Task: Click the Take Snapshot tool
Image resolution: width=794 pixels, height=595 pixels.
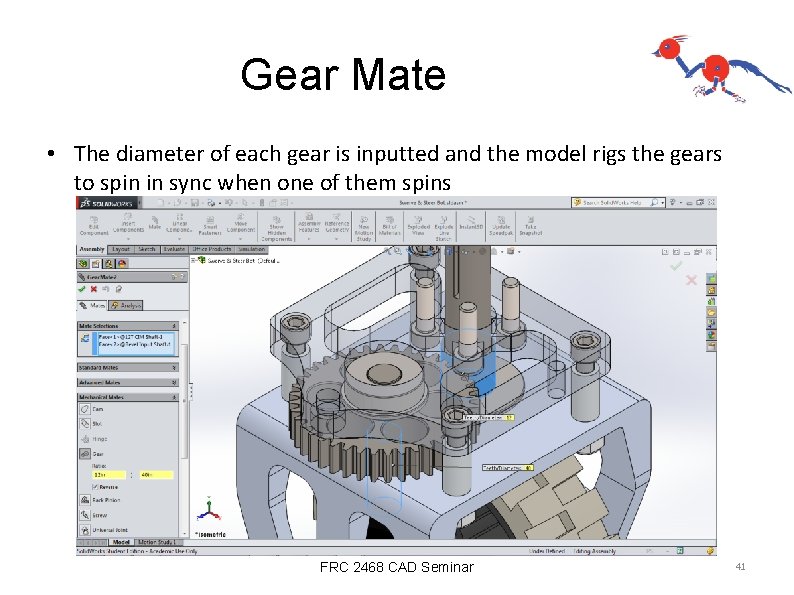Action: (530, 226)
